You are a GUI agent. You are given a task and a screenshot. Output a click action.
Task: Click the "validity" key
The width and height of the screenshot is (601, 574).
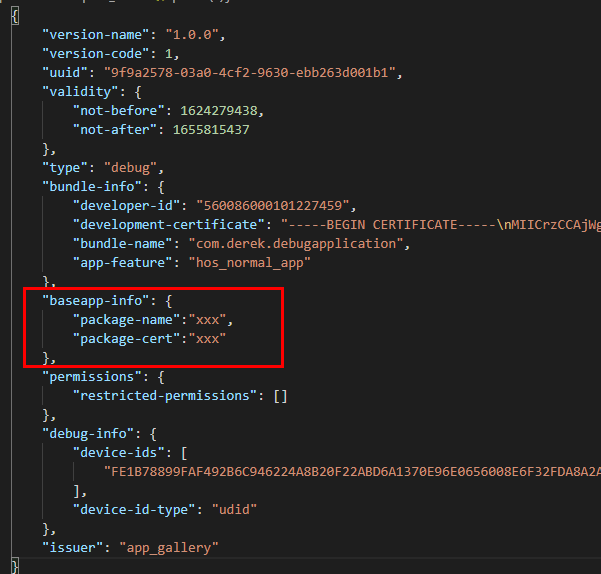click(x=80, y=92)
